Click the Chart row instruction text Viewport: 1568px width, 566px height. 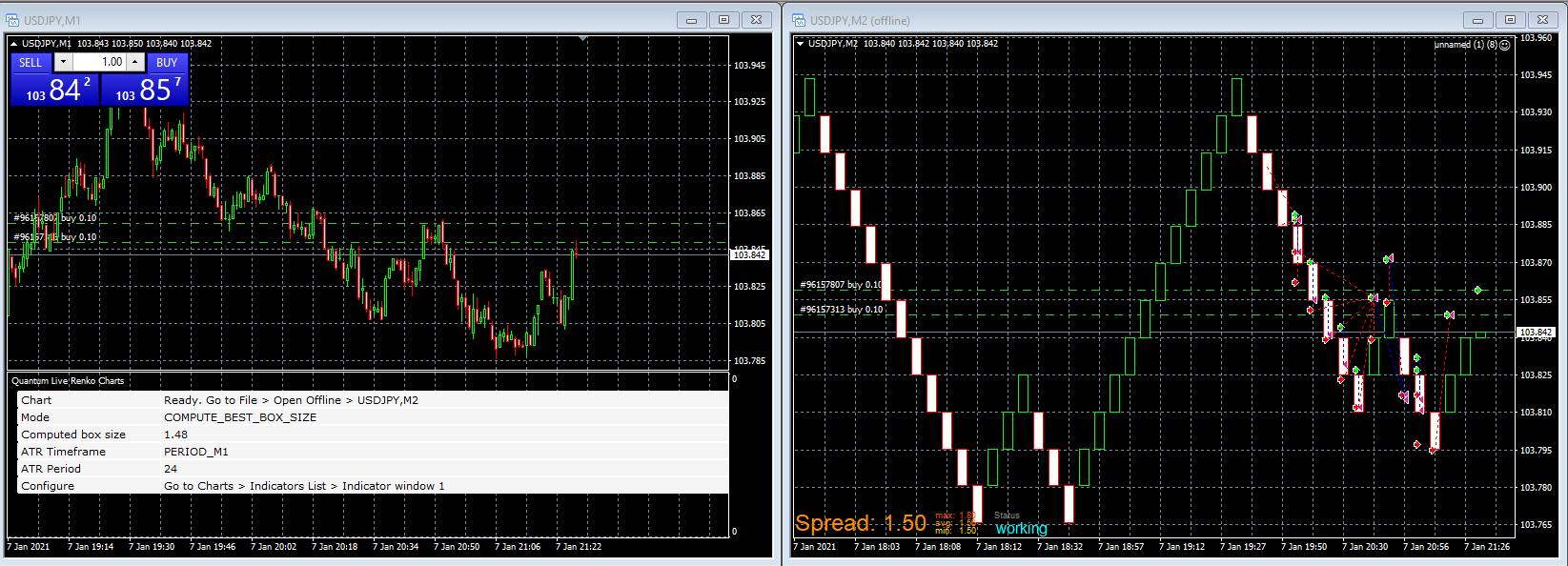pyautogui.click(x=291, y=400)
